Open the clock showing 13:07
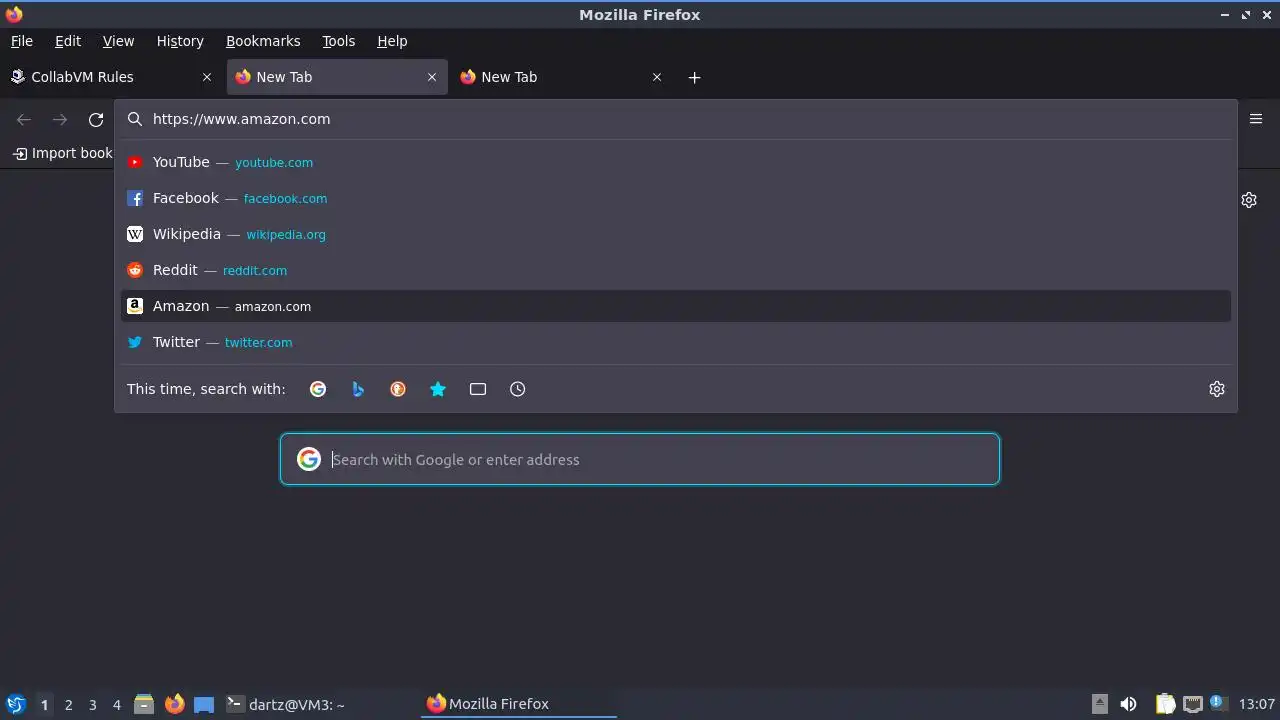 pyautogui.click(x=1256, y=704)
